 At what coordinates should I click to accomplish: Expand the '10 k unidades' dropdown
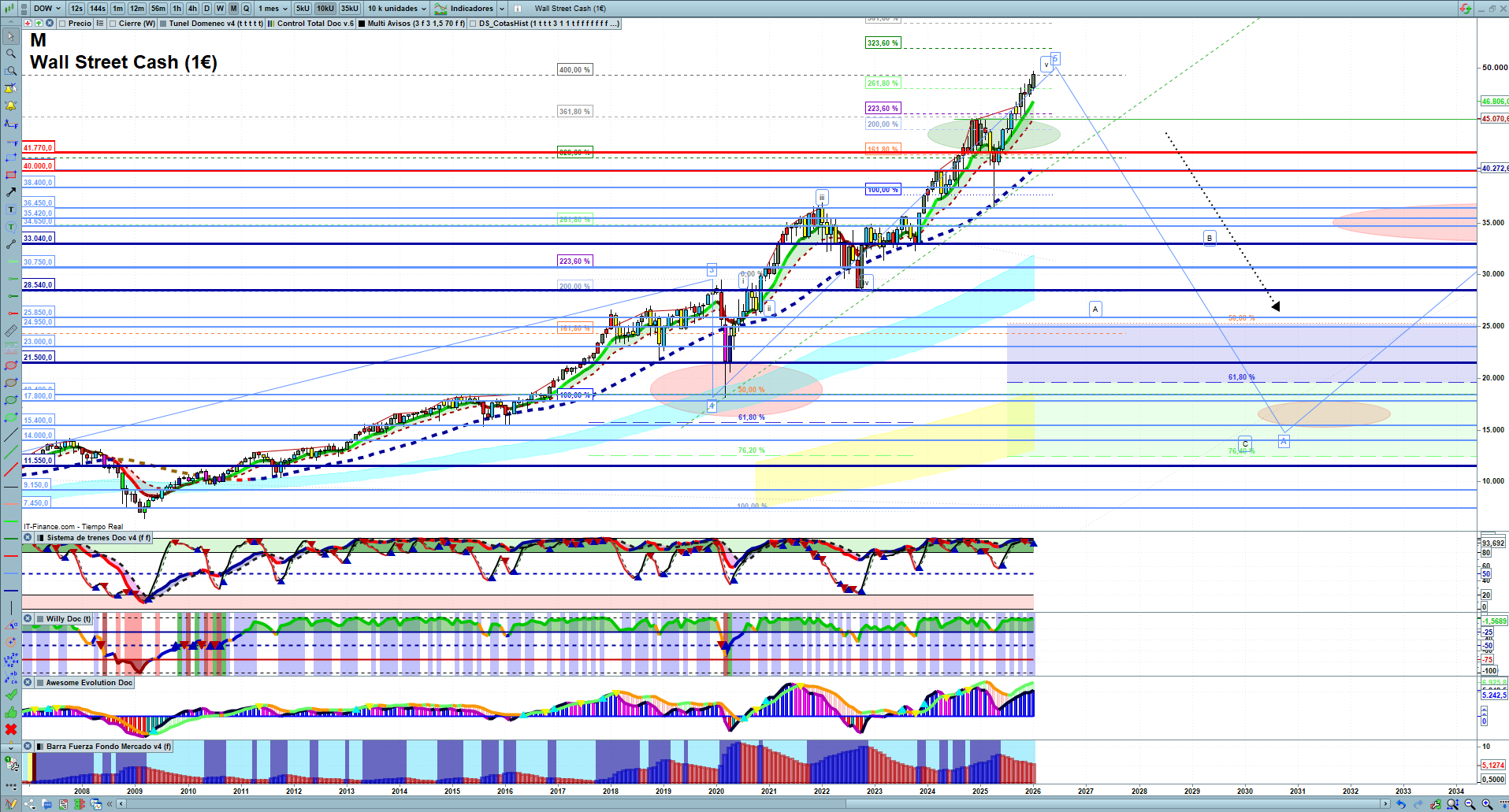pyautogui.click(x=397, y=9)
